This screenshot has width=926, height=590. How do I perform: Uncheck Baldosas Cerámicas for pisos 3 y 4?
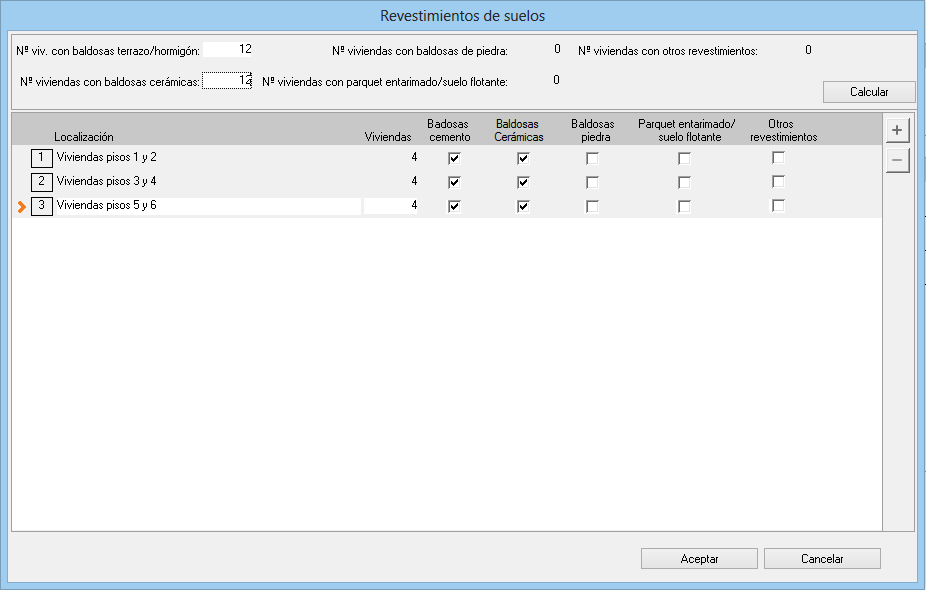coord(522,182)
